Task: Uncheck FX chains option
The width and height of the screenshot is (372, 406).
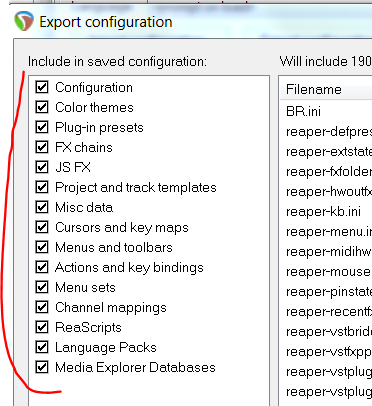Action: click(x=42, y=147)
